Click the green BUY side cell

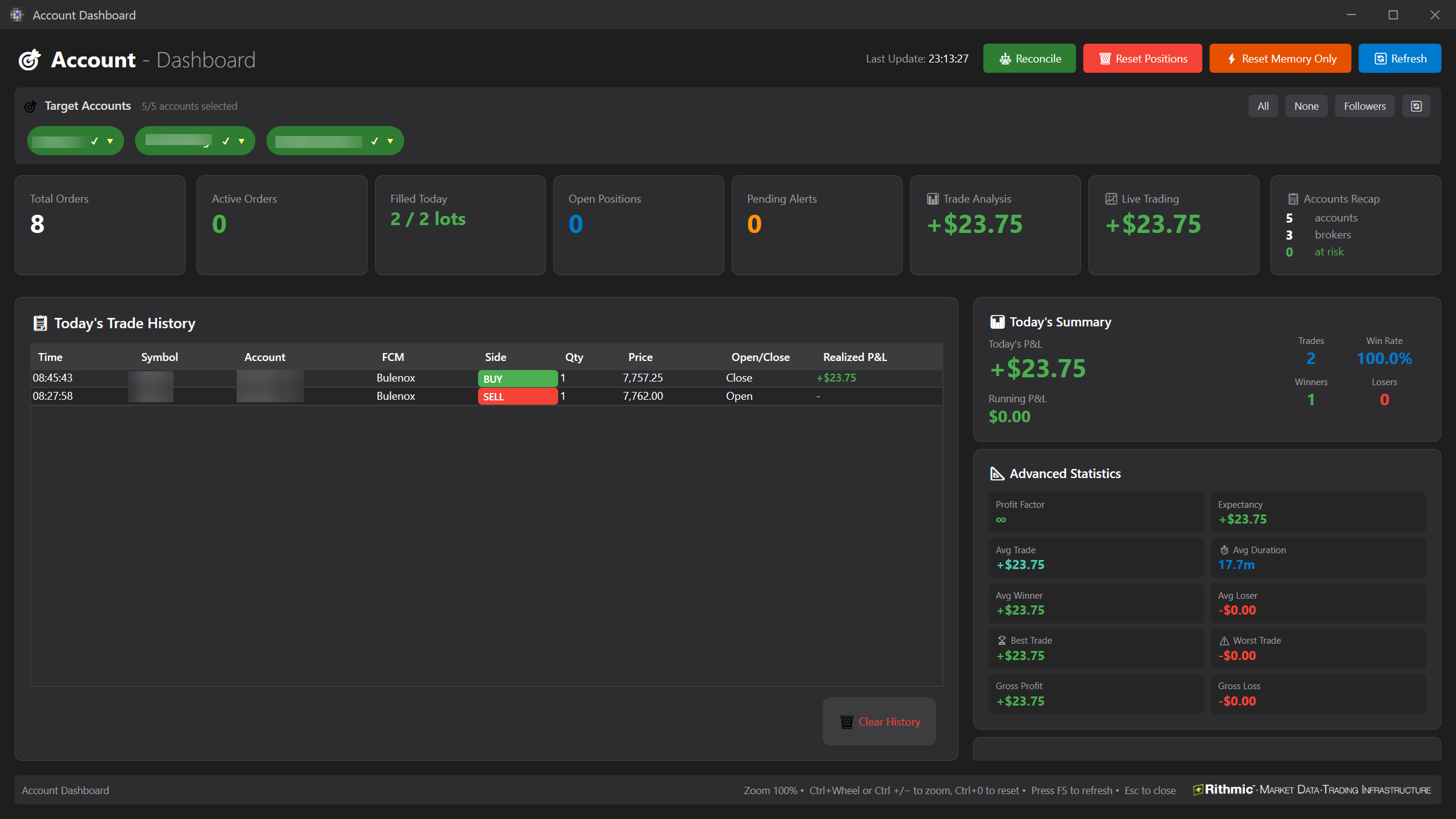[517, 379]
